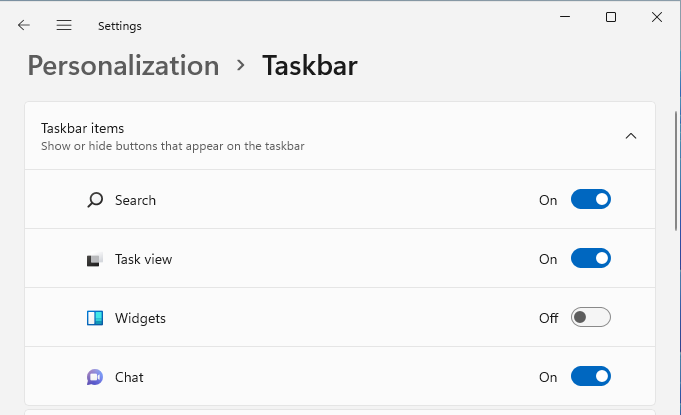
Task: Go to Personalization breadcrumb
Action: 123,66
